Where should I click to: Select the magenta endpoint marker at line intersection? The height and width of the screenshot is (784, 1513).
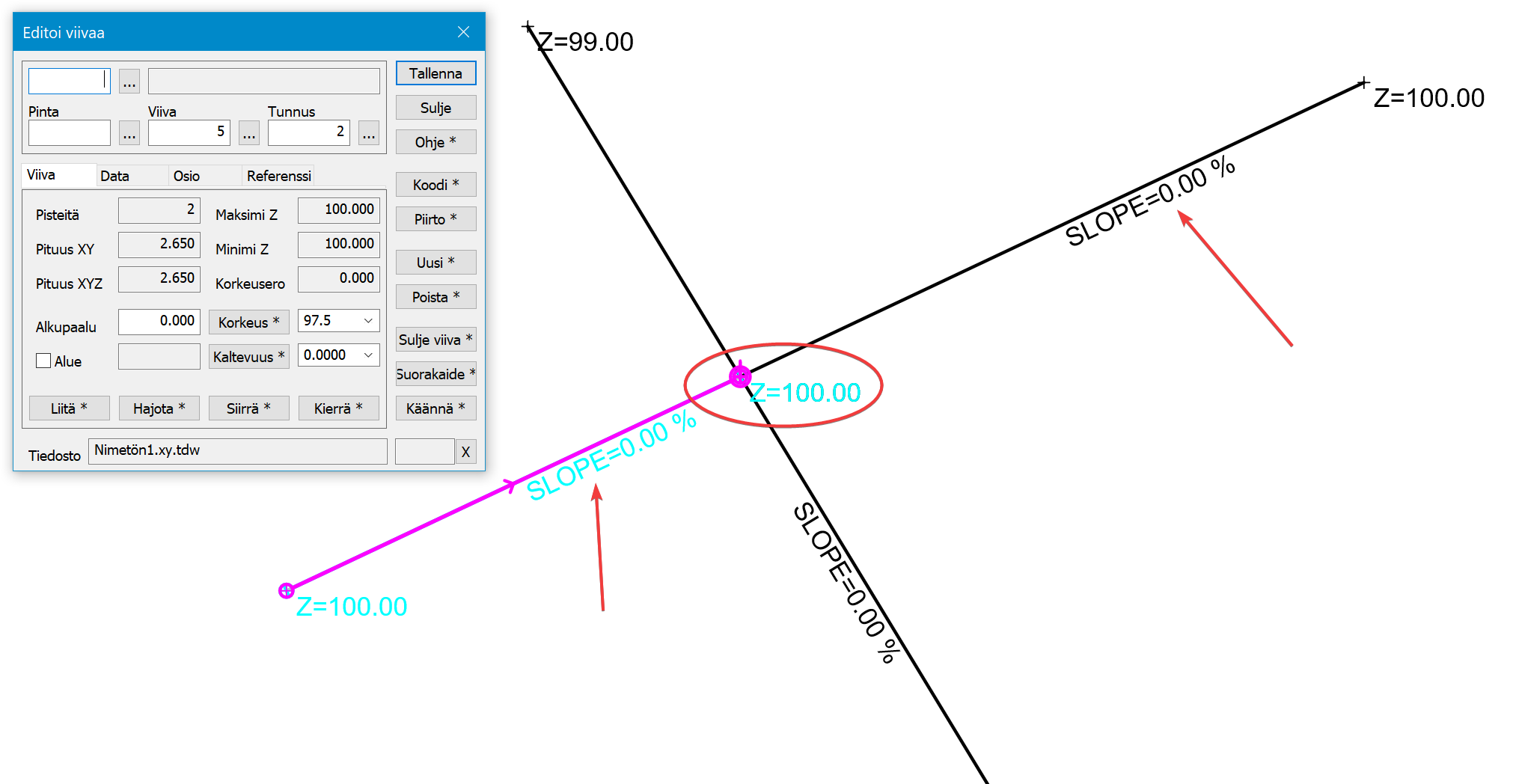tap(740, 376)
